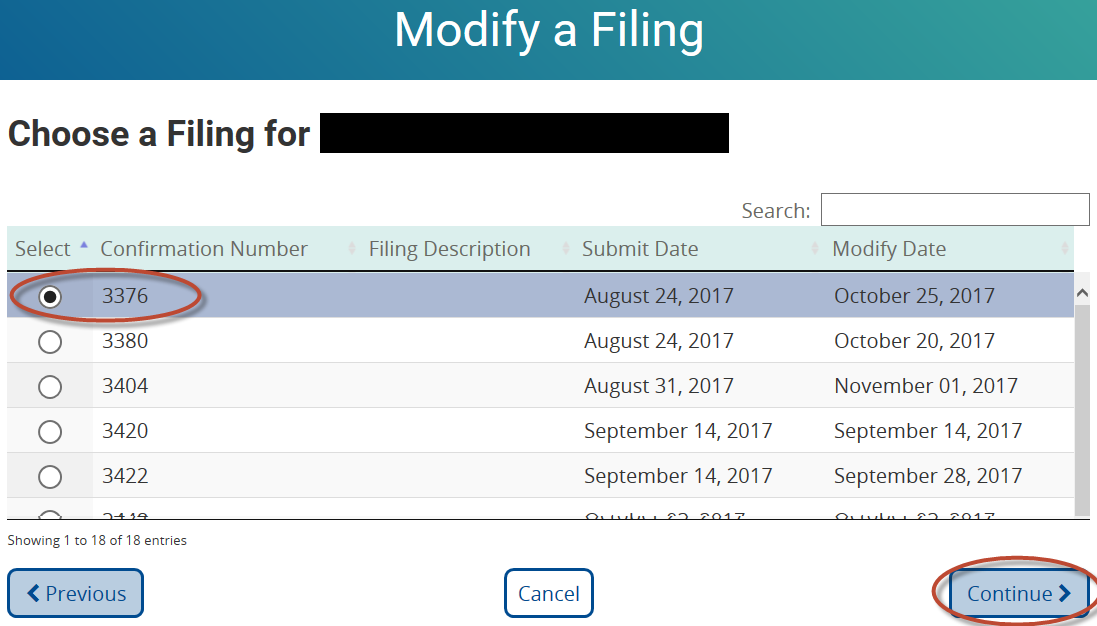Screen dimensions: 1097x626
Task: Sort table by Modify Date column
Action: pos(889,249)
